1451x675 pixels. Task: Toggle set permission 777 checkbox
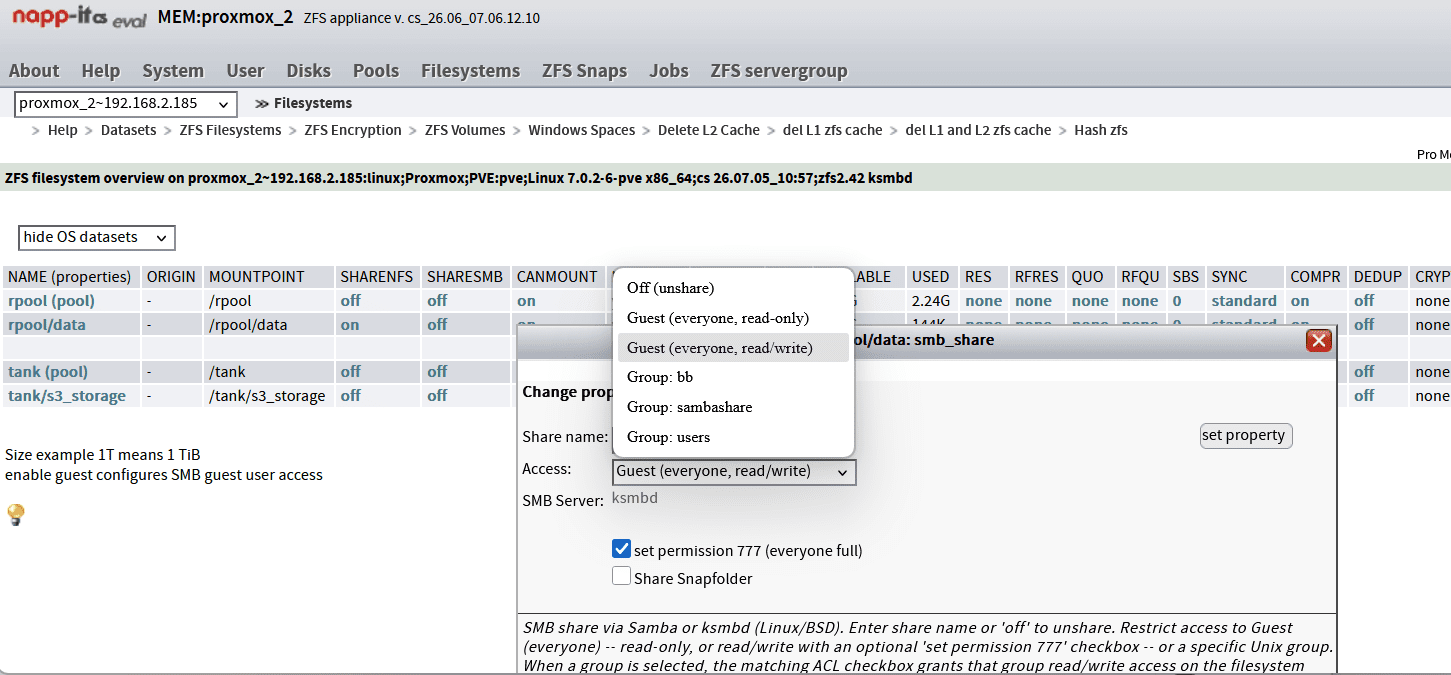click(621, 549)
